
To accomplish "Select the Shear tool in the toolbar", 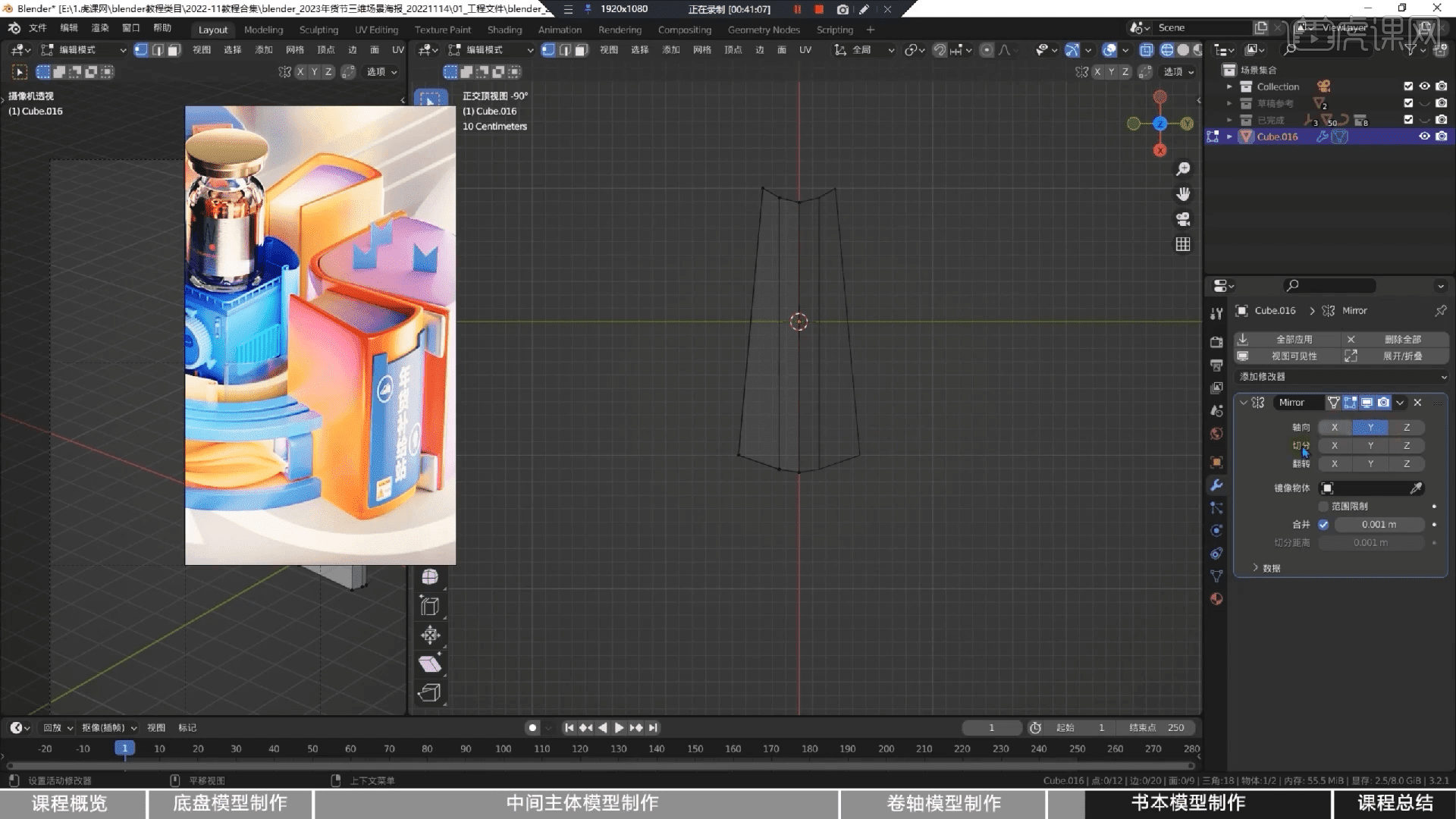I will click(x=430, y=664).
